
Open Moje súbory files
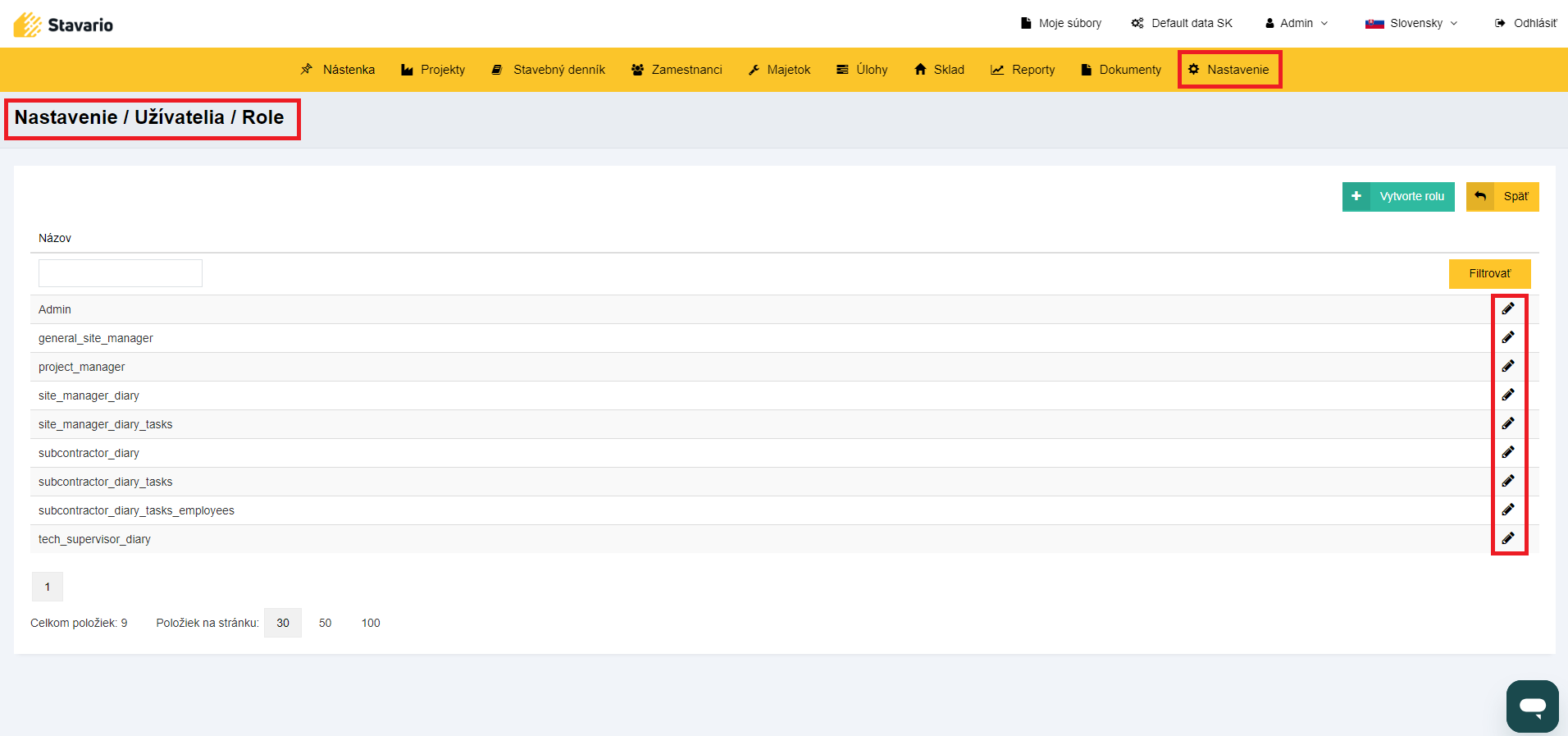[1060, 23]
